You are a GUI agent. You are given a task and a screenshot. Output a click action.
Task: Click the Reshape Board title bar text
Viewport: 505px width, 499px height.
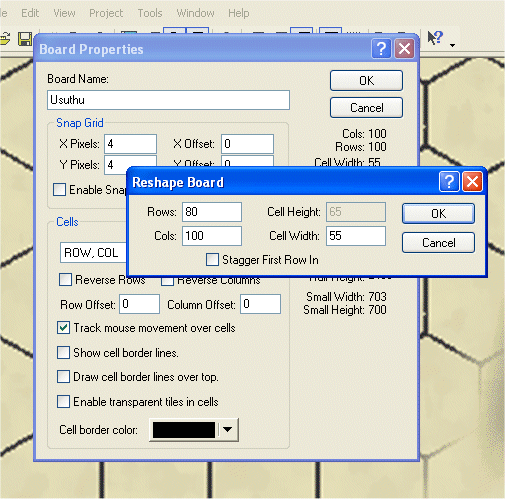pyautogui.click(x=178, y=182)
